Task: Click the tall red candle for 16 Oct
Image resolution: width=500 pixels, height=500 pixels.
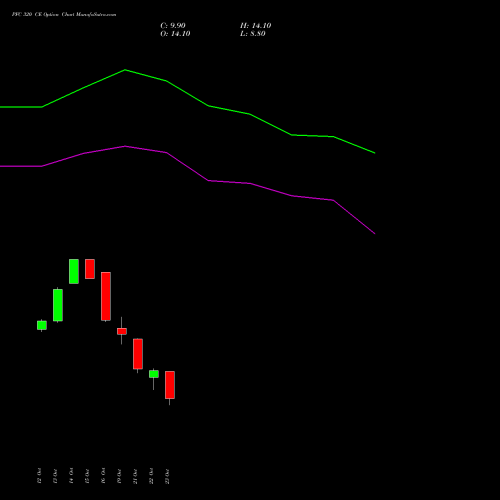Action: 106,296
